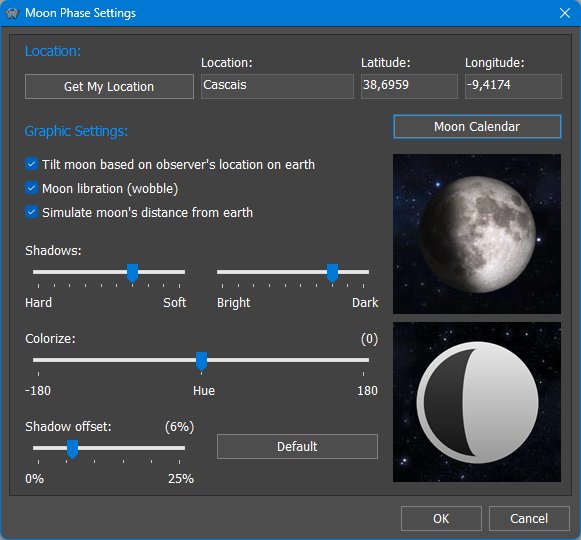Click the Colorize Hue slider handle

[201, 361]
